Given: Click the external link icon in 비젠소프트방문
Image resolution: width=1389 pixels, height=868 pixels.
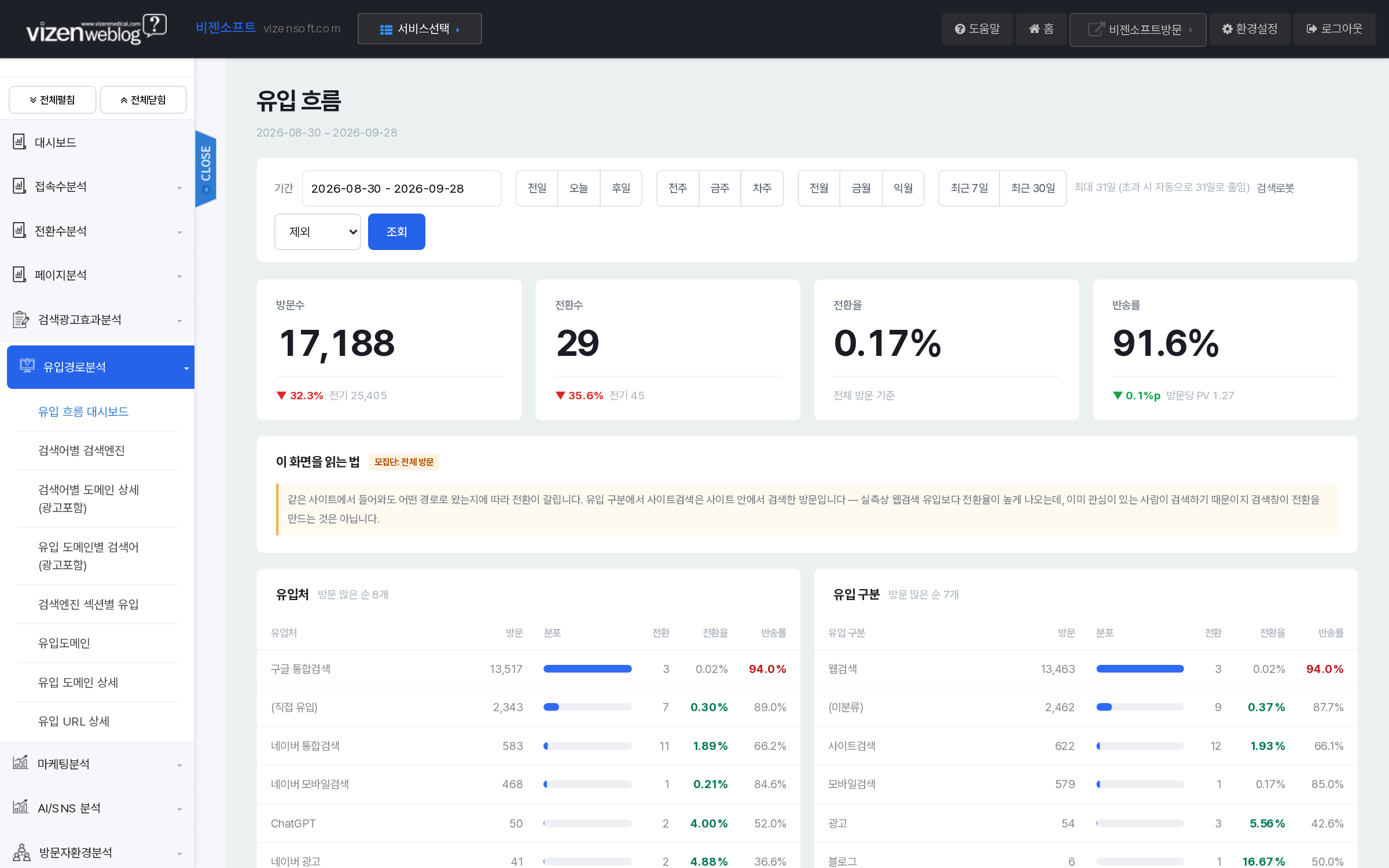Looking at the screenshot, I should pyautogui.click(x=1096, y=29).
